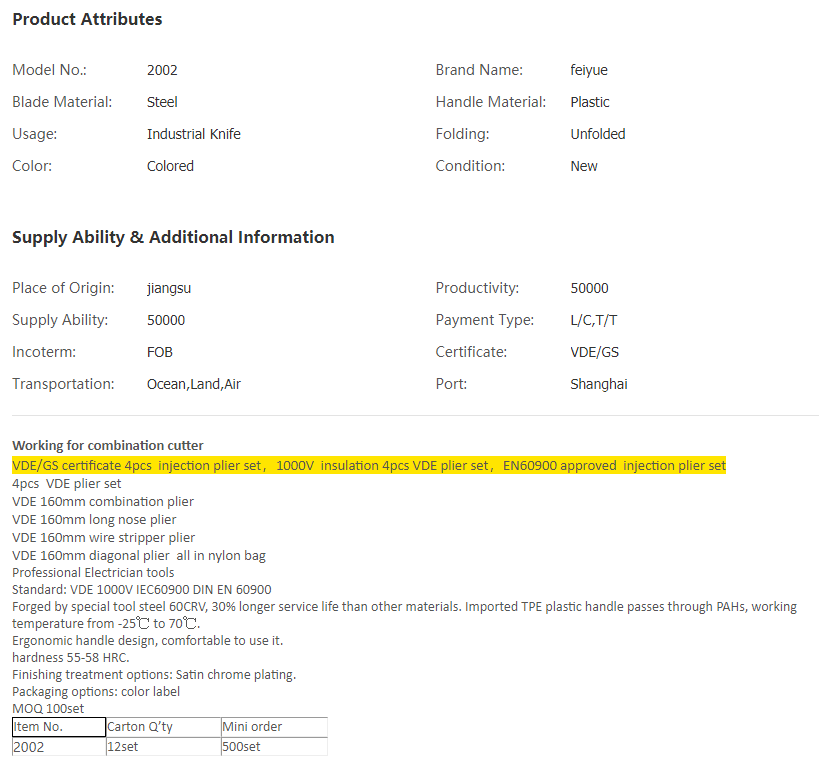Viewport: 819px width, 767px height.
Task: Click the Usage value Industrial Knife
Action: (193, 134)
